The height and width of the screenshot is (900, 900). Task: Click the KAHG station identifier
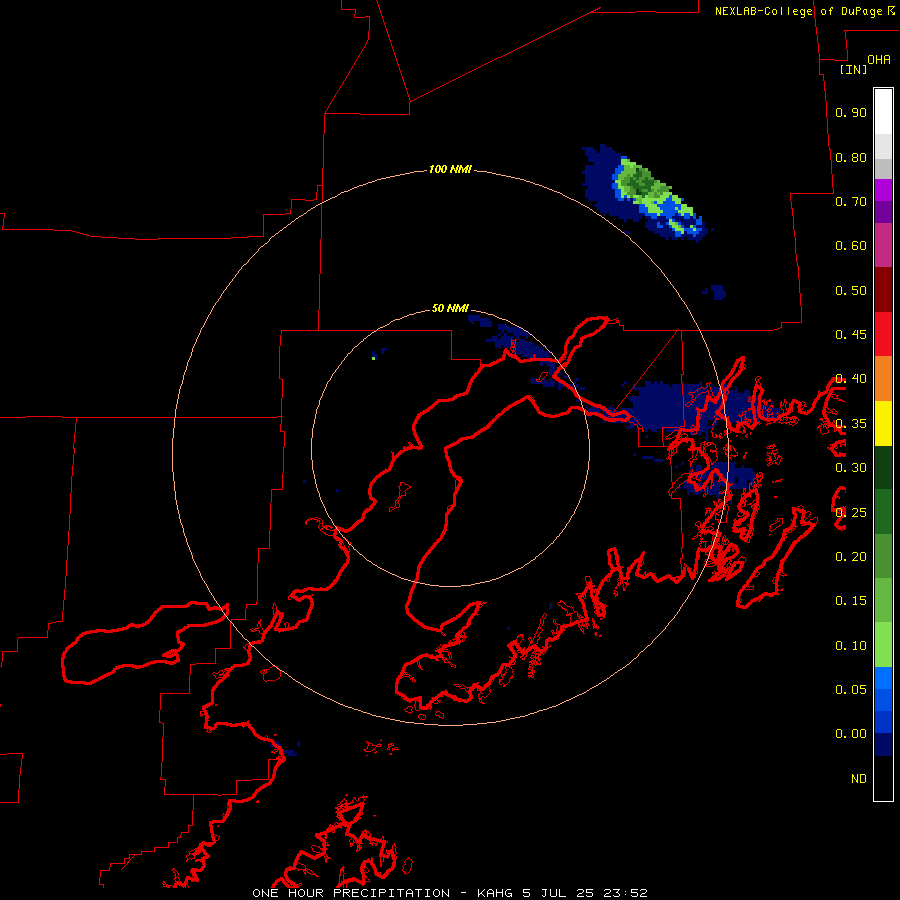pos(495,893)
